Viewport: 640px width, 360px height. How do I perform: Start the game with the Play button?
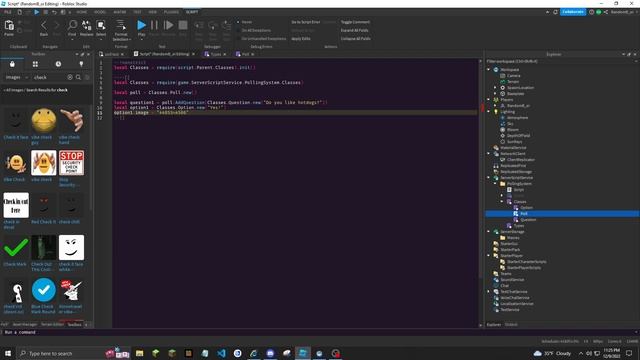click(141, 25)
